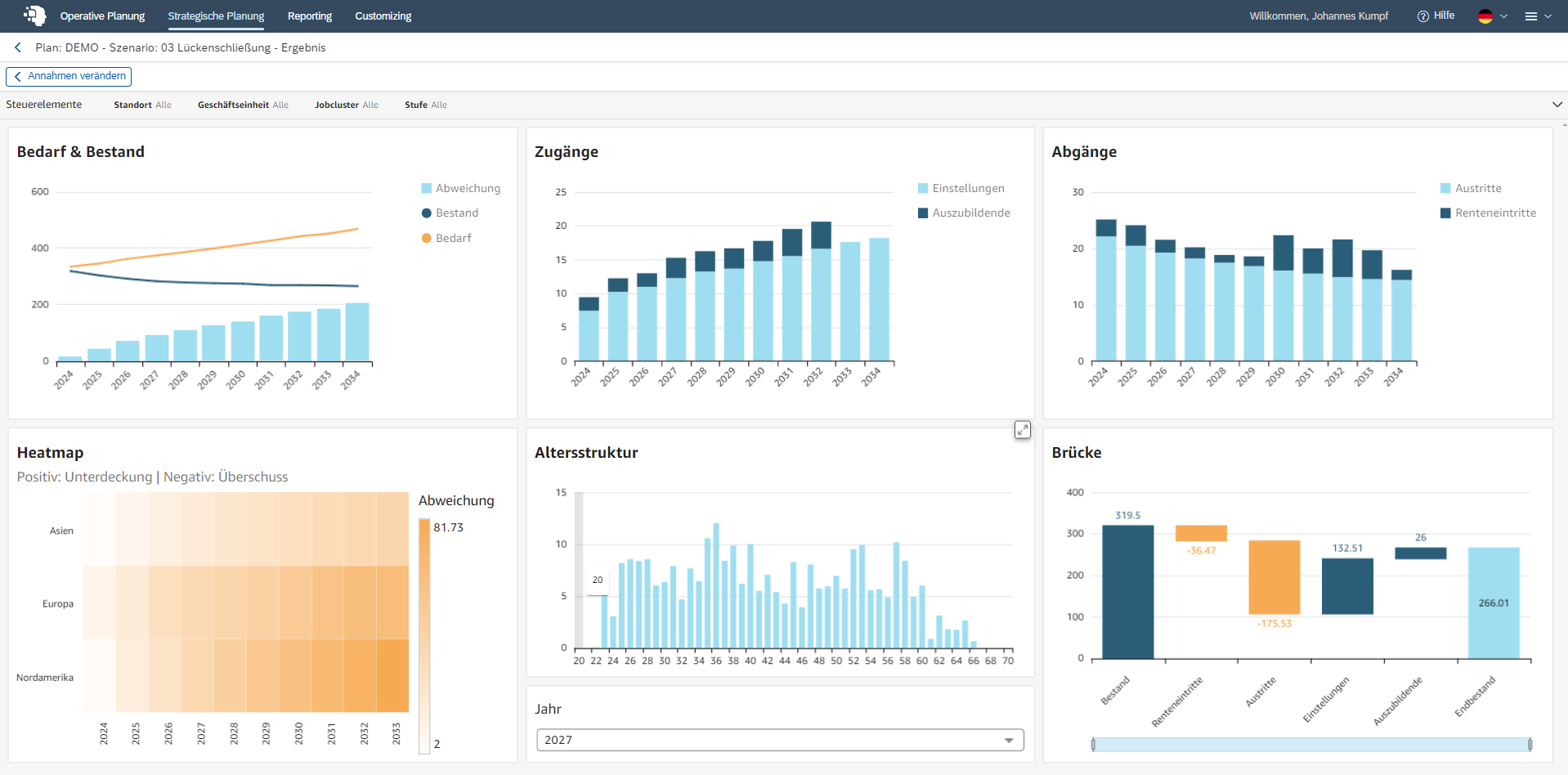Open Stufe filter
Image resolution: width=1568 pixels, height=775 pixels.
pyautogui.click(x=426, y=105)
